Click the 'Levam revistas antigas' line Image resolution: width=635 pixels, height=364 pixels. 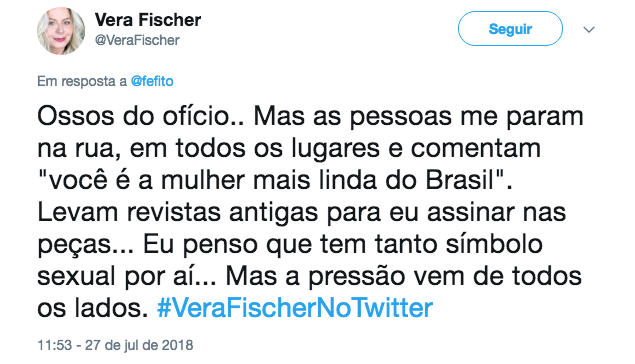click(x=302, y=212)
